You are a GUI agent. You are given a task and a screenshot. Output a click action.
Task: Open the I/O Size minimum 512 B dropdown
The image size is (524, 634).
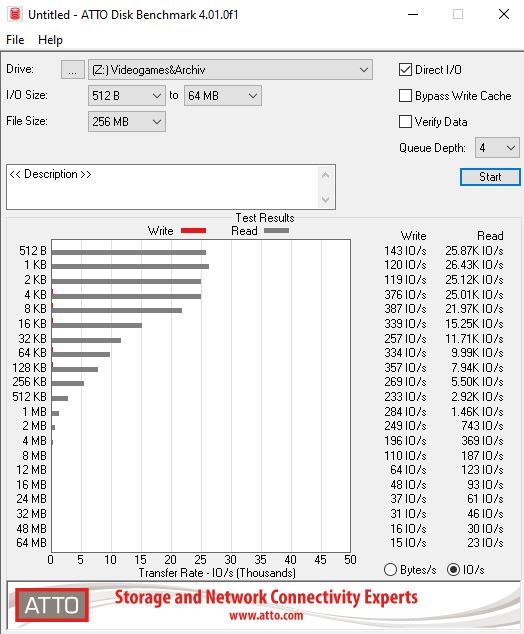click(127, 96)
